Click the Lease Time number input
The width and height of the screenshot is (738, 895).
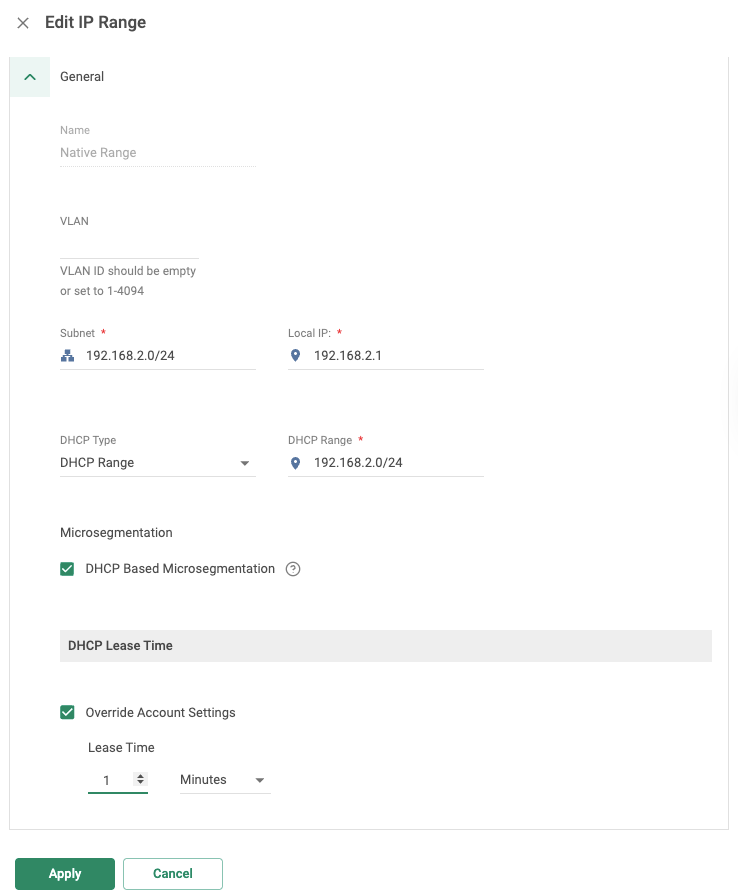tap(110, 779)
